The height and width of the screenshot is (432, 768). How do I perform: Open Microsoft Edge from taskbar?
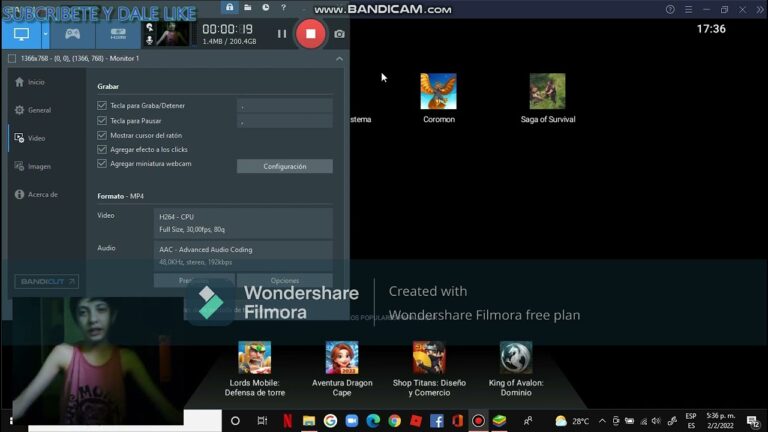tap(373, 421)
